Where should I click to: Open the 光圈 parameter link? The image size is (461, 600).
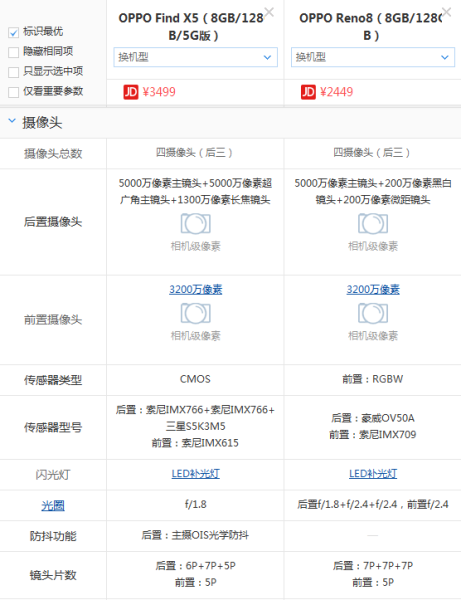53,506
